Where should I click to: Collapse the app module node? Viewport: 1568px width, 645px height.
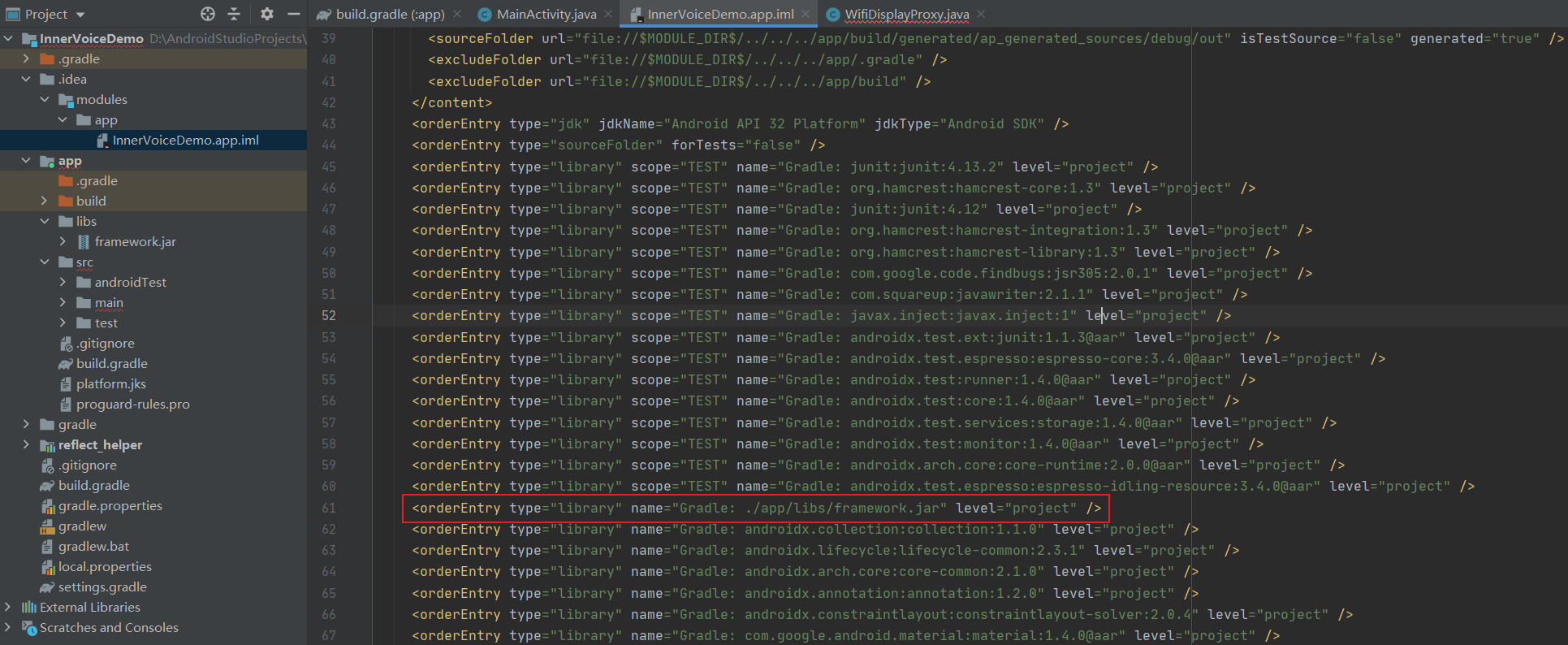(26, 161)
